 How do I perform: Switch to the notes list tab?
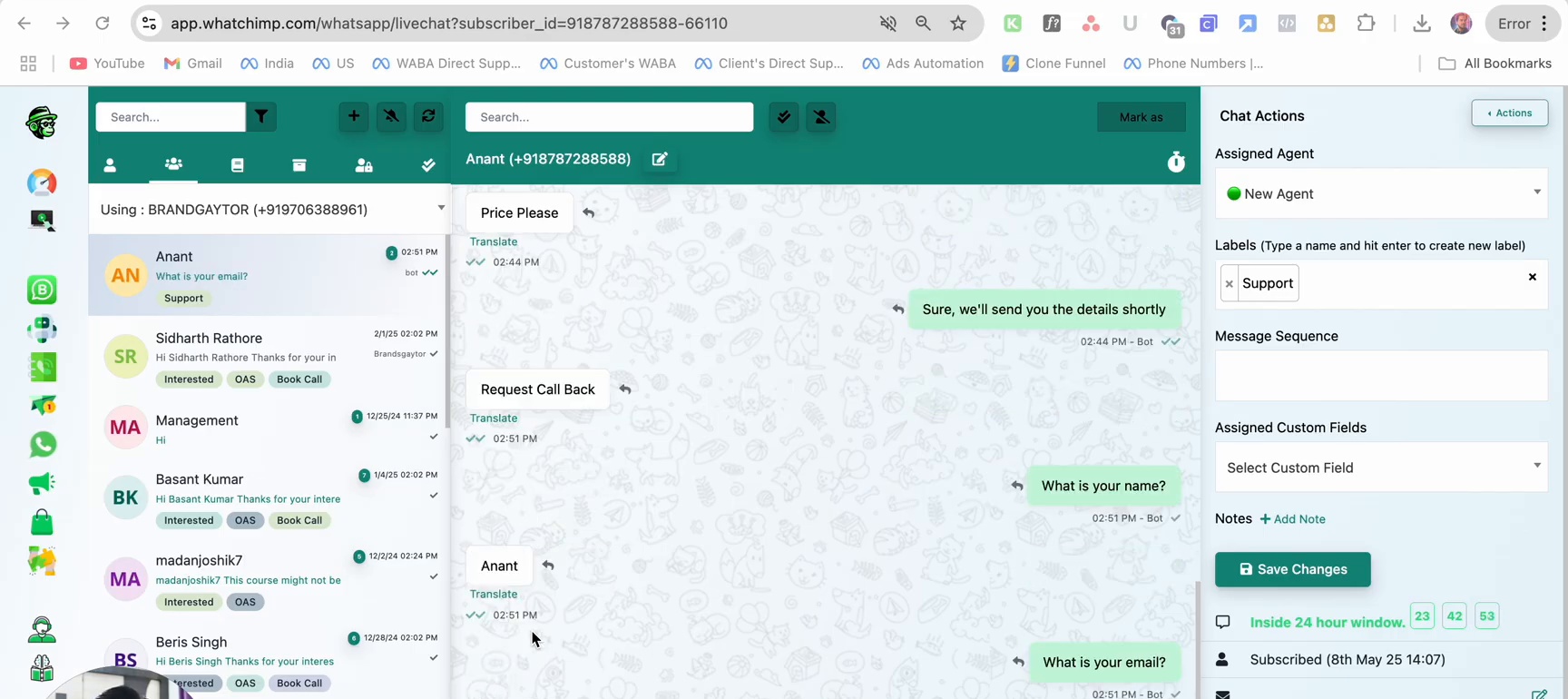237,165
